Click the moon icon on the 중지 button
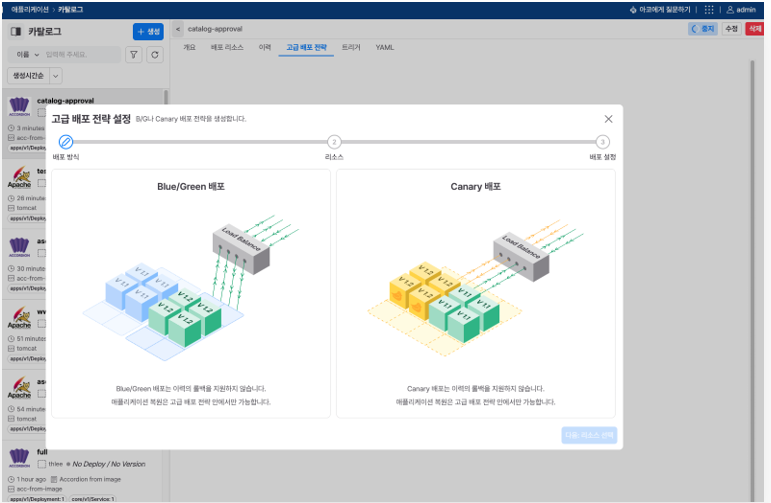This screenshot has width=771, height=503. [695, 29]
